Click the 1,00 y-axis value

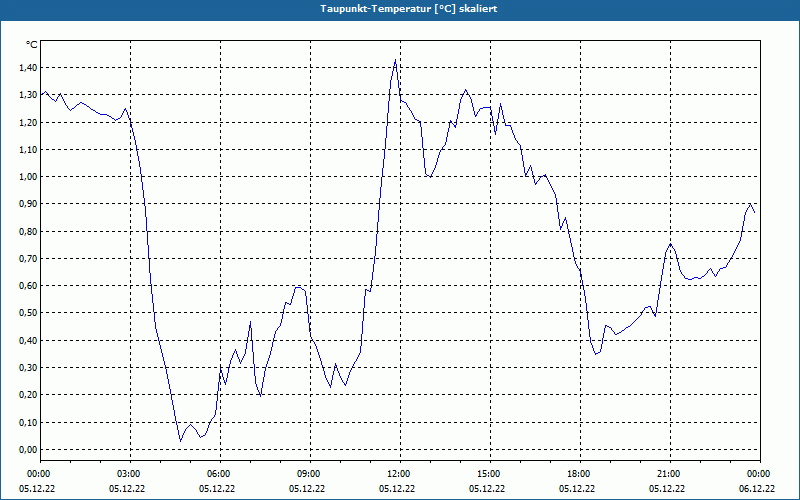(27, 177)
